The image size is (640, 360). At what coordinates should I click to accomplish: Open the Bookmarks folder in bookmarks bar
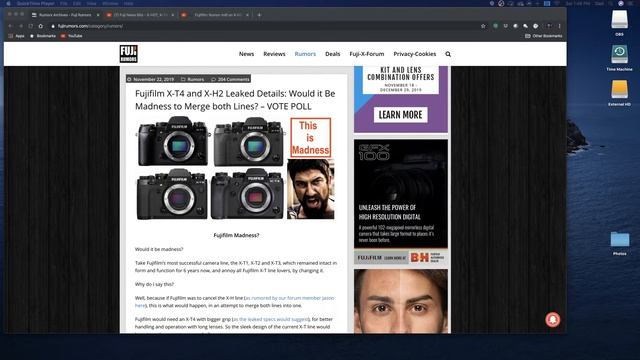pos(43,36)
